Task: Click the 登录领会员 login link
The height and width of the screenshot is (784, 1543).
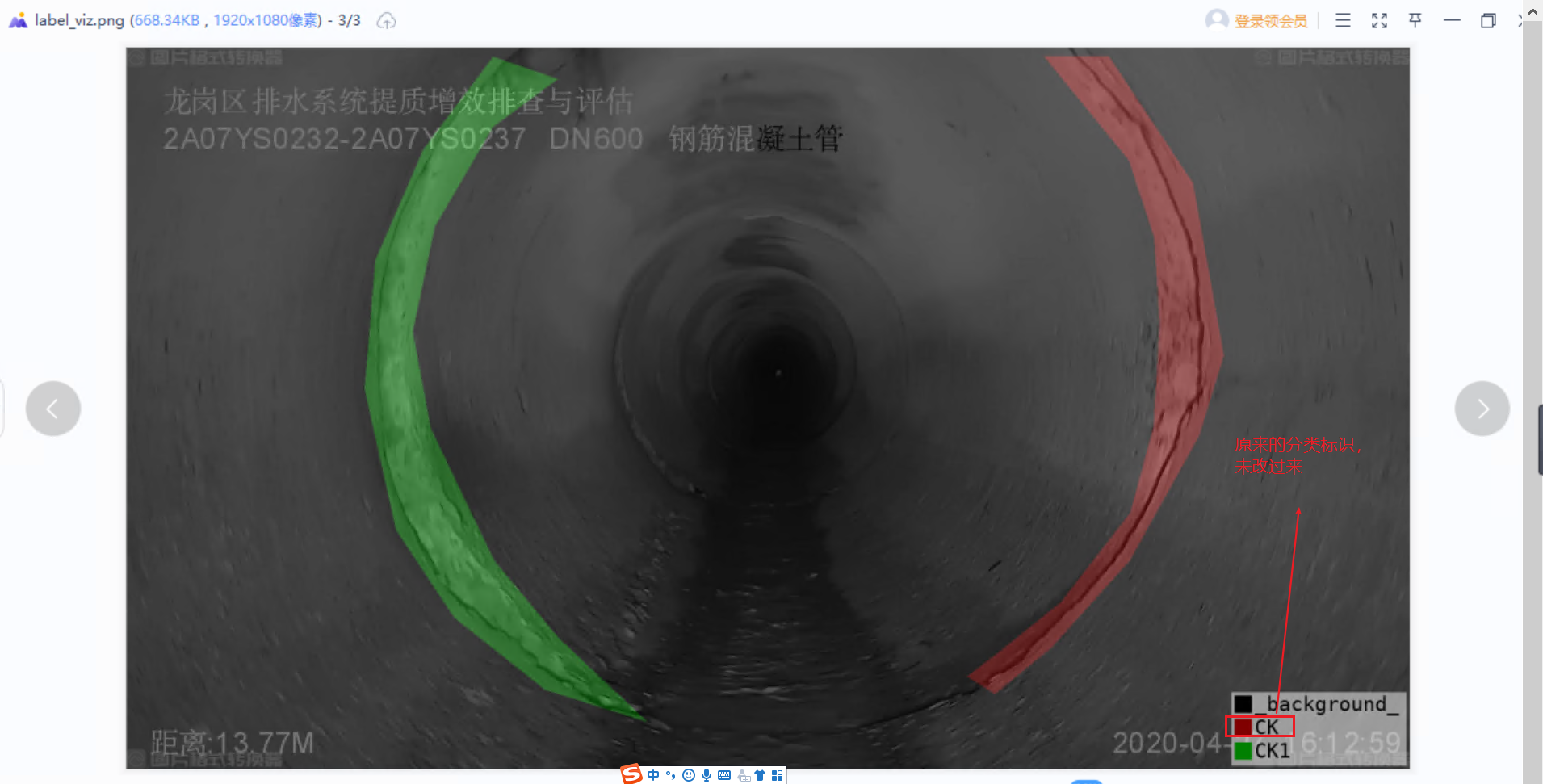Action: tap(1271, 20)
